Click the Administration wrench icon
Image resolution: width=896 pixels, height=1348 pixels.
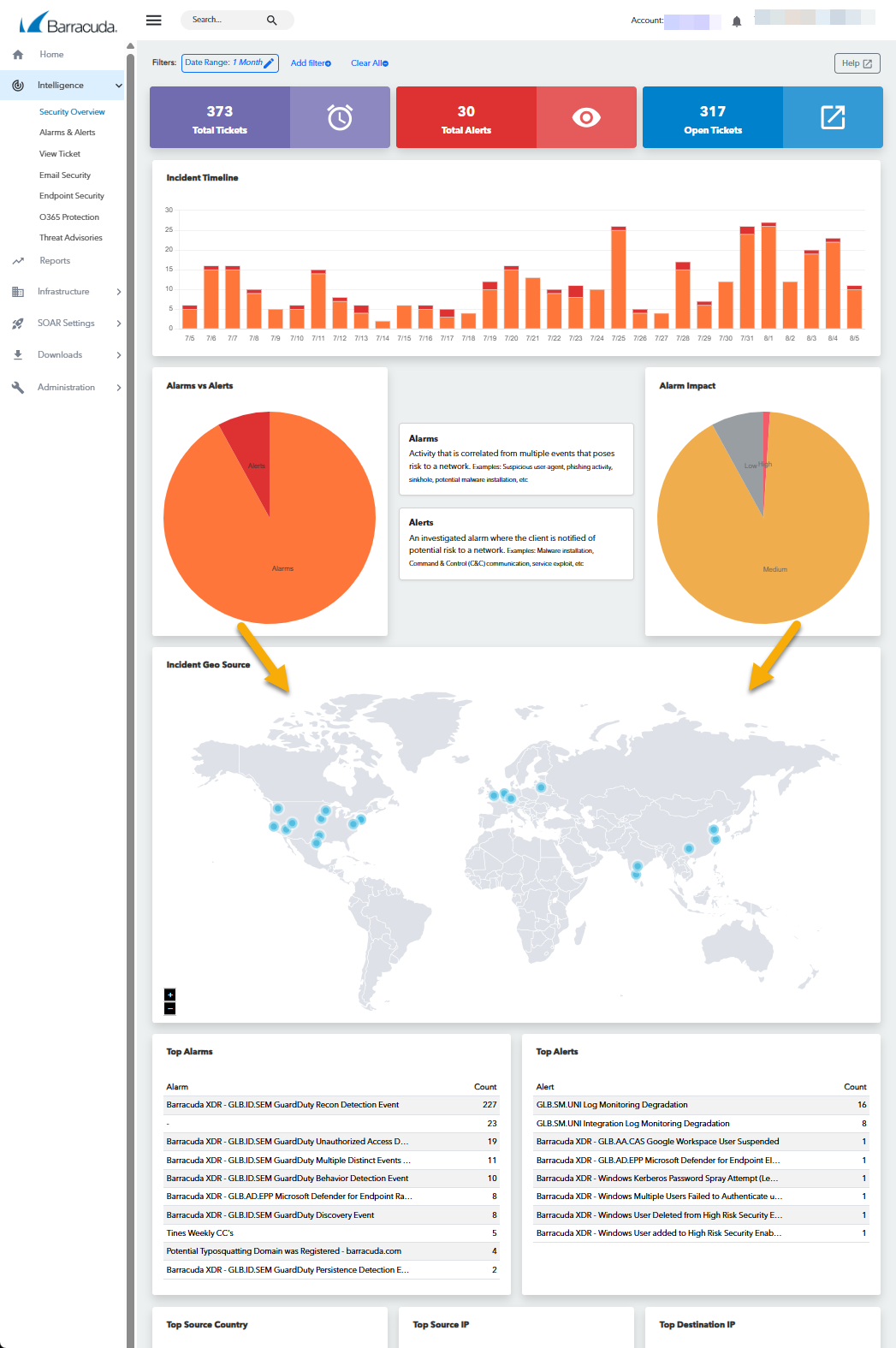pos(18,388)
